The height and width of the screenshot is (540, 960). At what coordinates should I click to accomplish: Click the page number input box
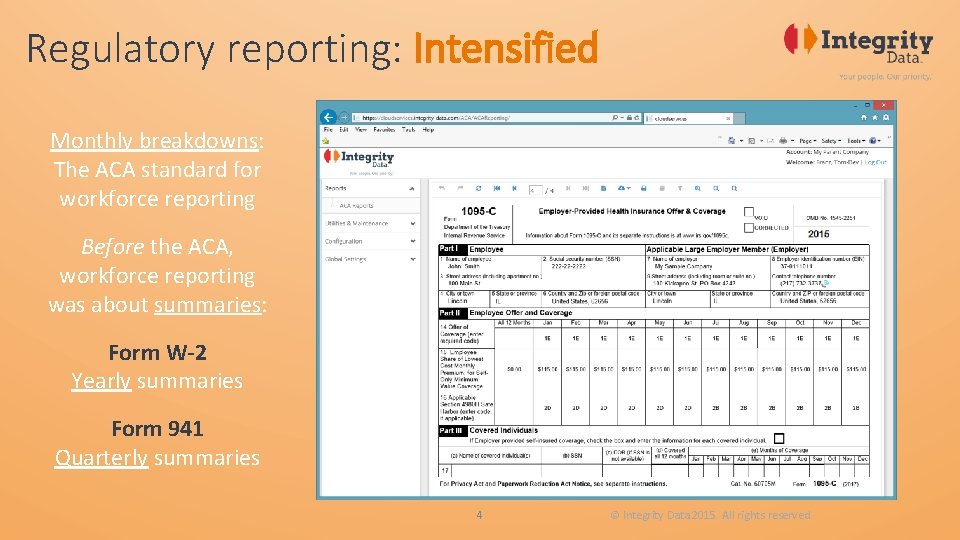535,190
